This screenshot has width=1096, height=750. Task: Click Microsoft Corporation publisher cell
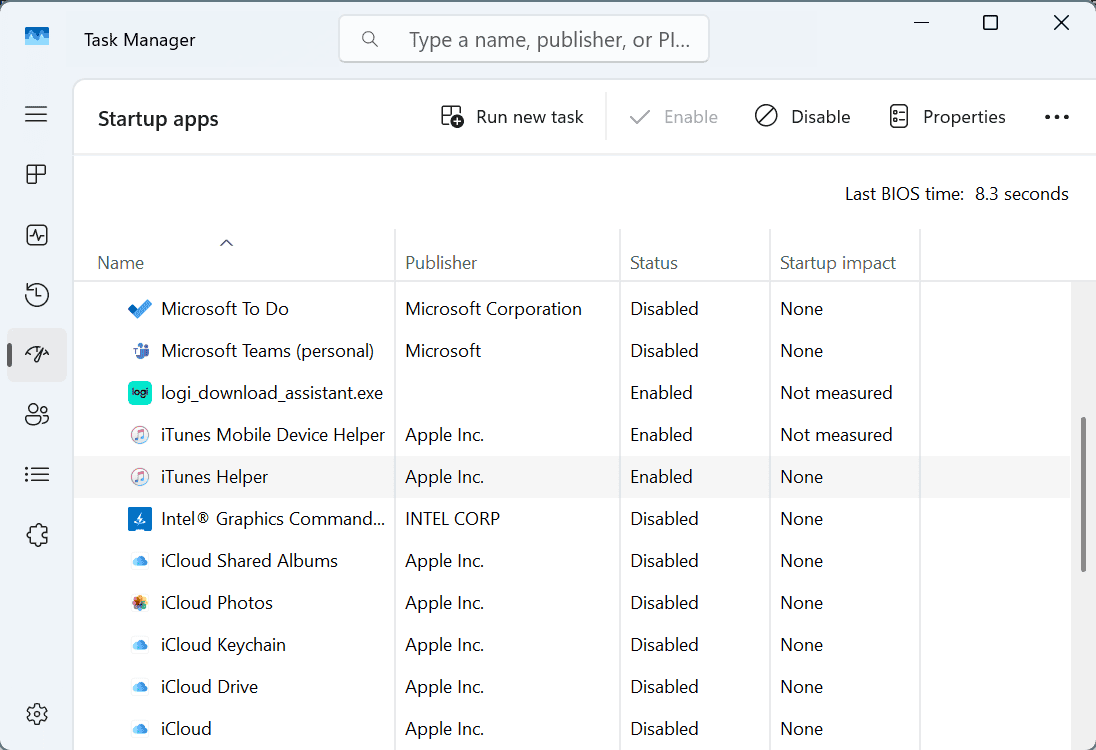click(x=493, y=308)
